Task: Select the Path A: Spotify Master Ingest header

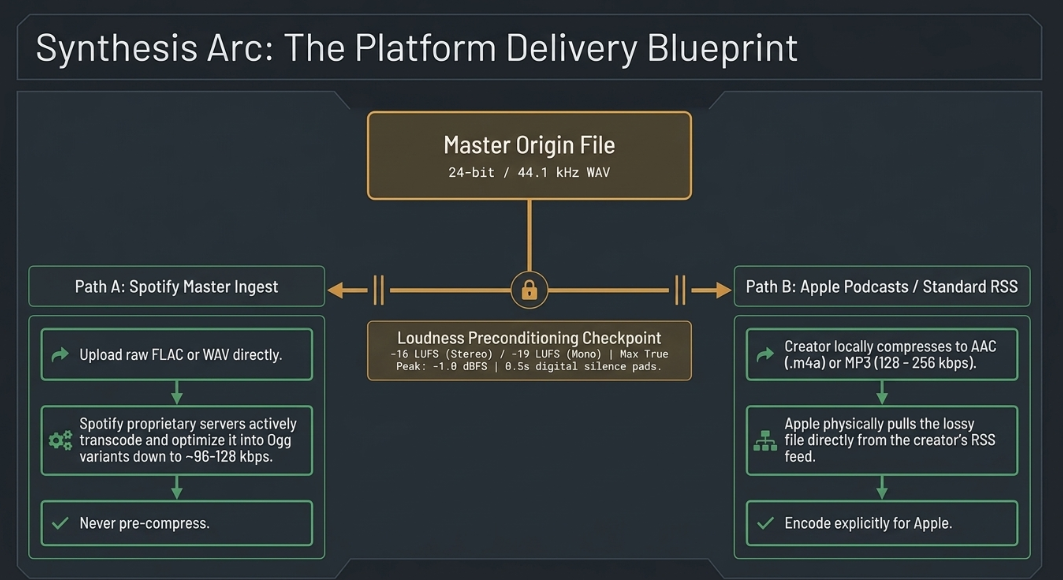Action: click(176, 287)
